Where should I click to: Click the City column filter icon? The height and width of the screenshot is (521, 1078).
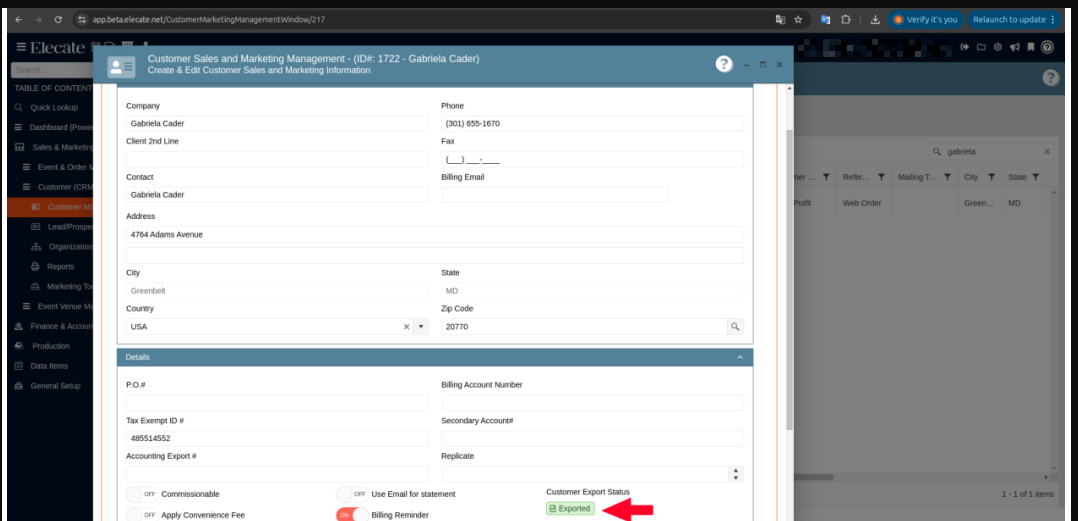point(991,177)
